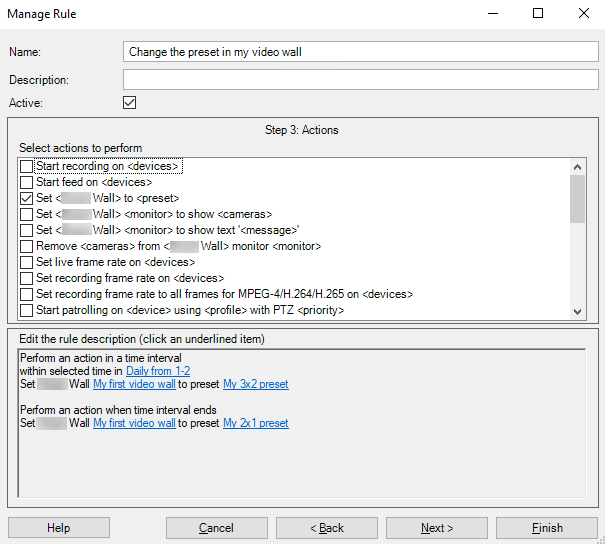Toggle the Active checkbox
The height and width of the screenshot is (544, 605).
point(129,102)
